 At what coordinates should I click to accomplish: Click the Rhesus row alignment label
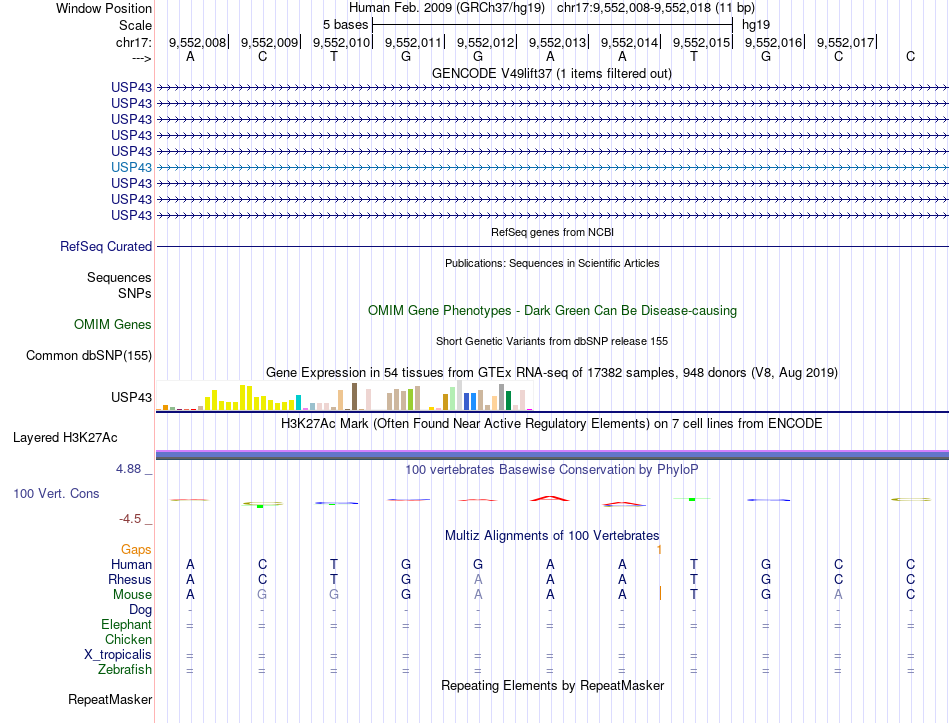point(130,579)
